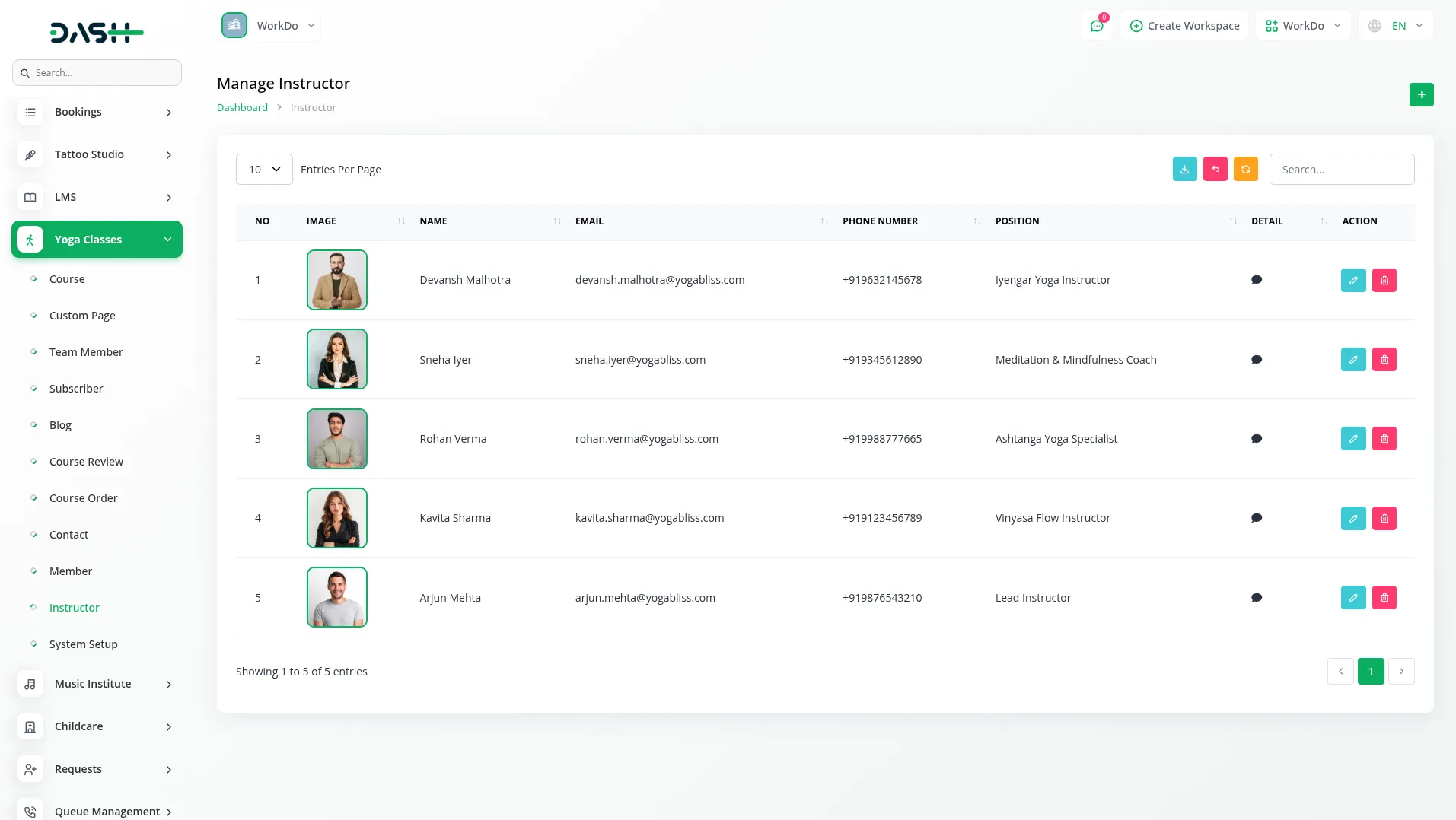View detail bubble for Rohan Verma
Viewport: 1456px width, 820px height.
tap(1256, 439)
